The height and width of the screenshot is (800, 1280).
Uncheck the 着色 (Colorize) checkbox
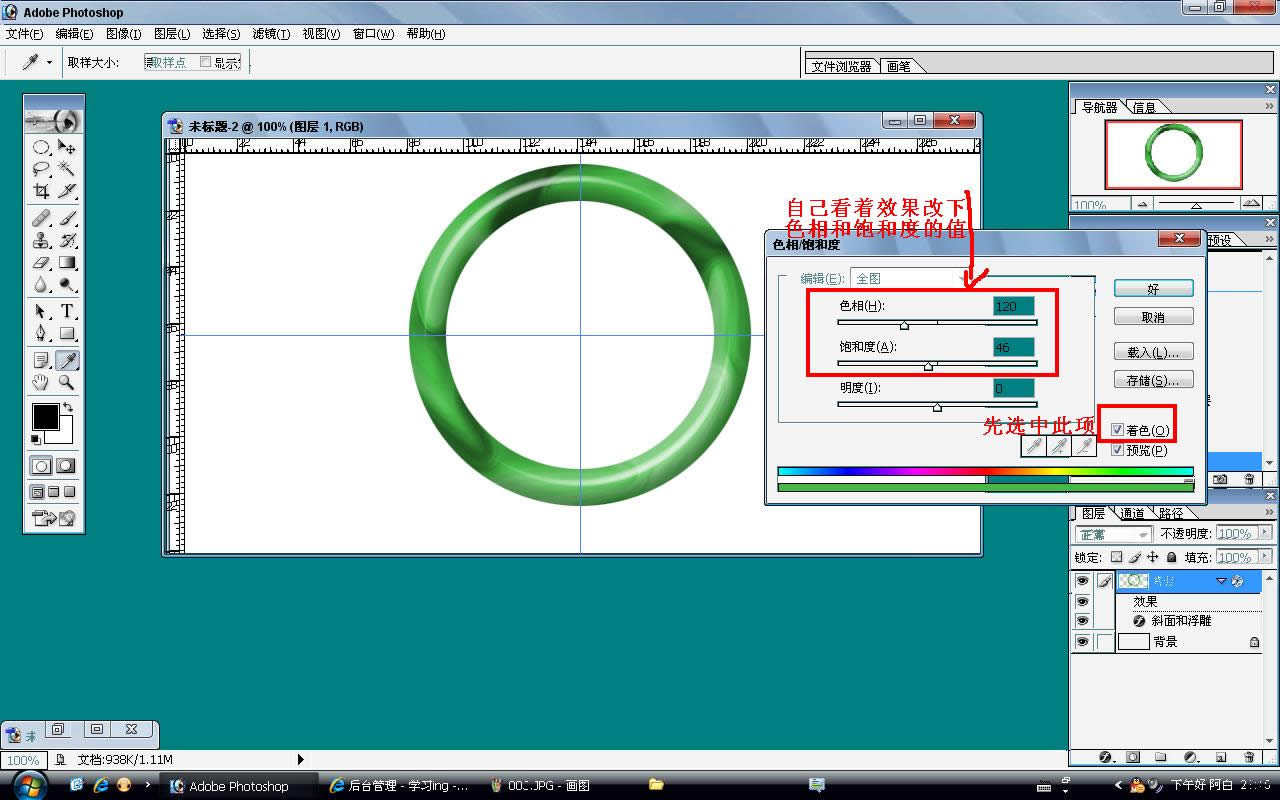click(x=1118, y=430)
